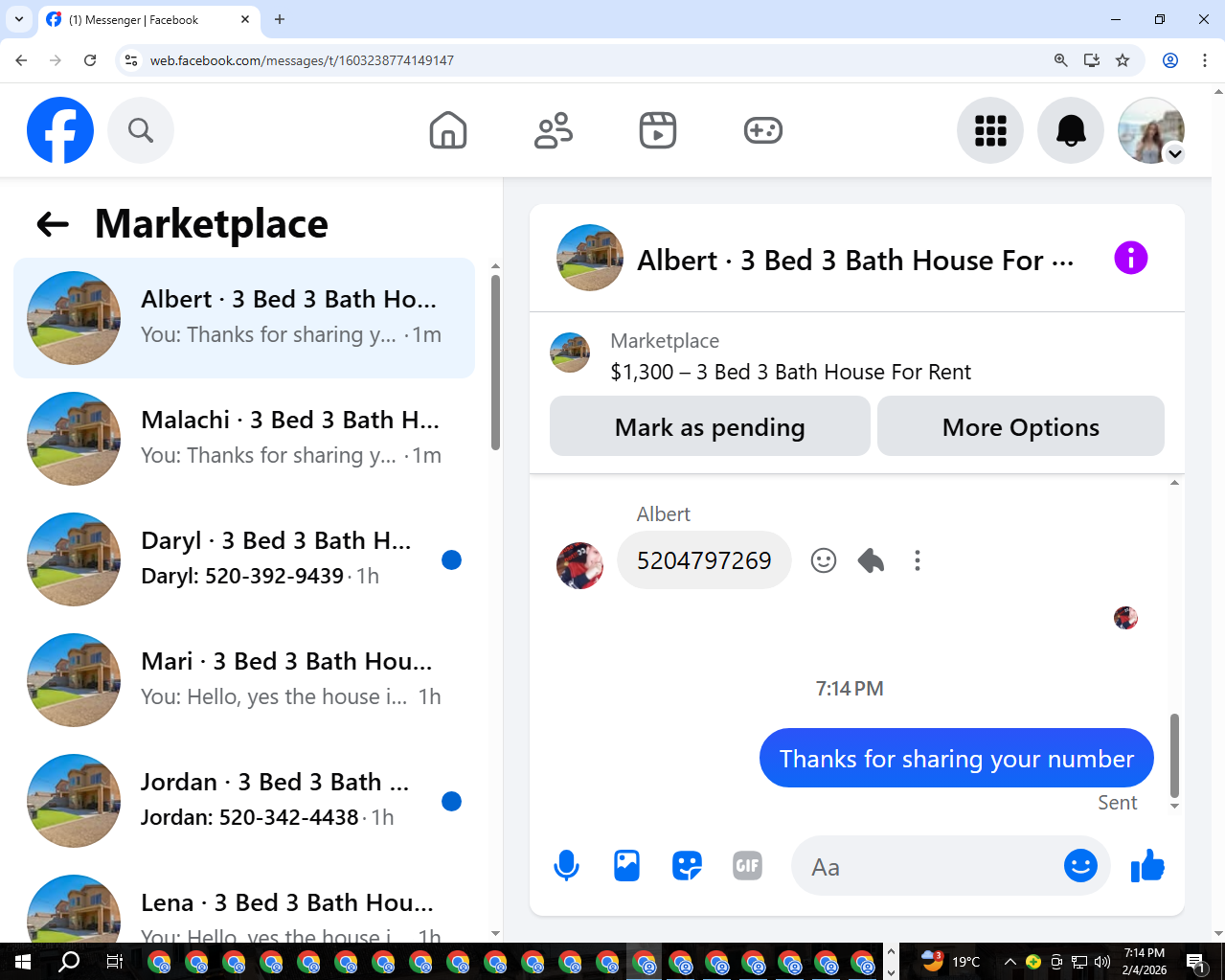The height and width of the screenshot is (980, 1225).
Task: Open the Daryl conversation
Action: [244, 559]
